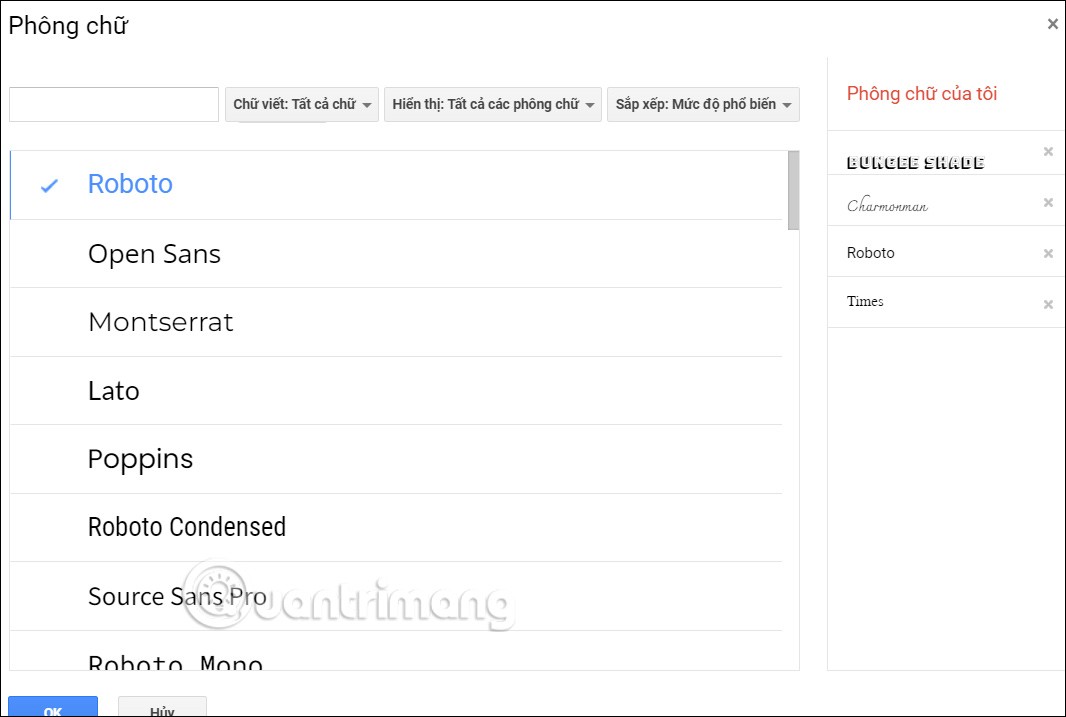
Task: Click the font list scrollbar thumb
Action: point(793,190)
